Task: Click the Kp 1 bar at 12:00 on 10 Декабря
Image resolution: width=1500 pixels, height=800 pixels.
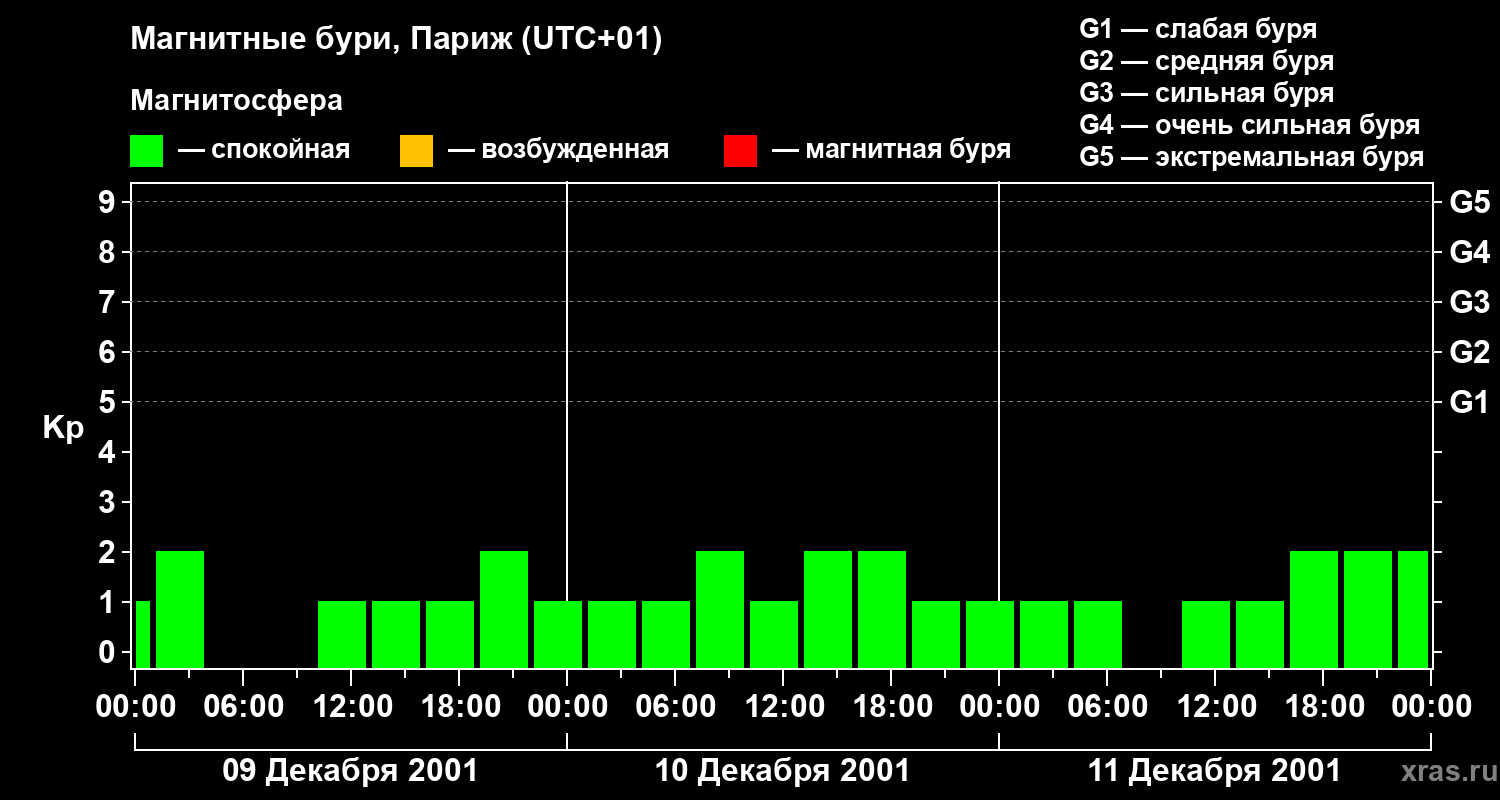Action: tap(774, 635)
